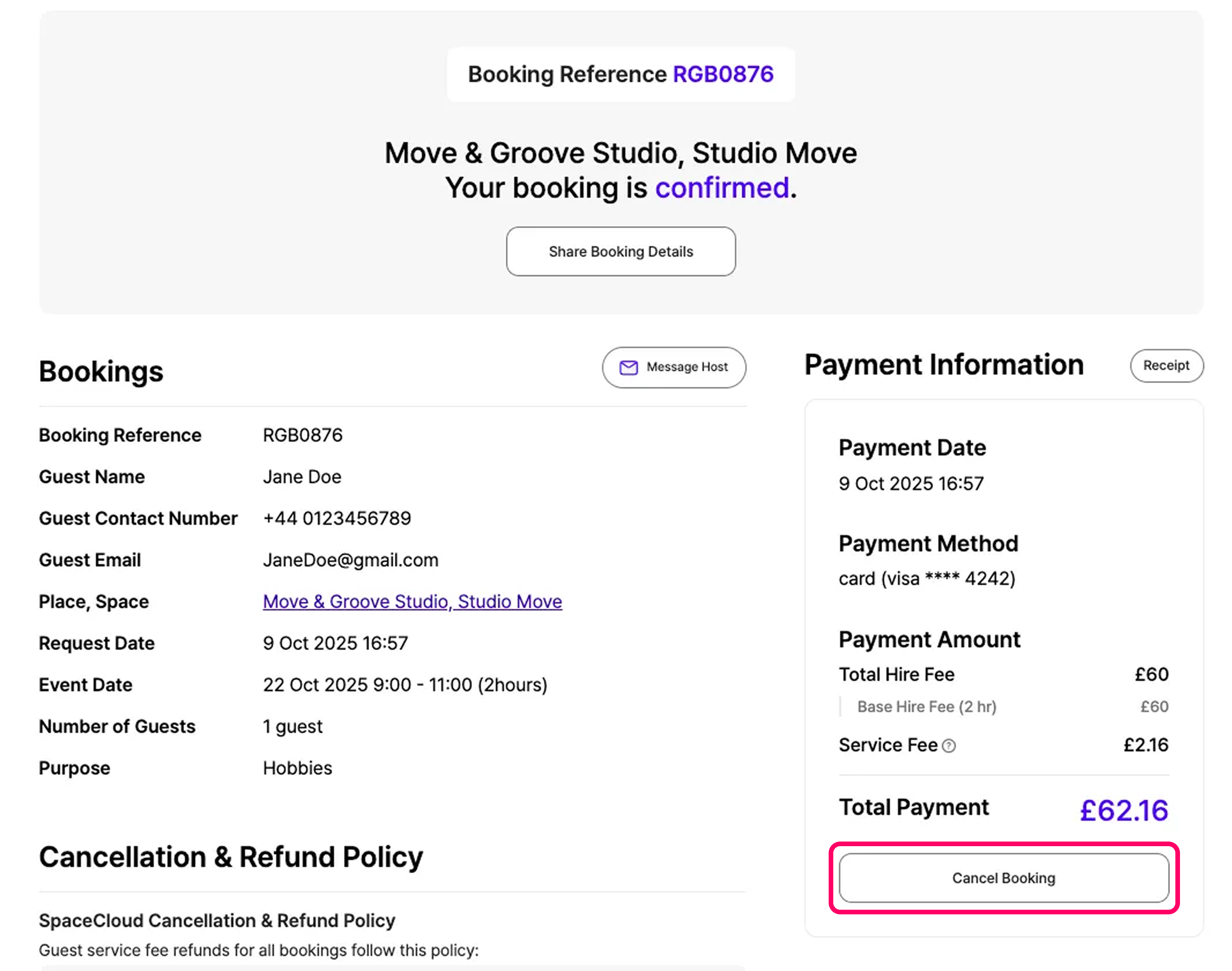Click the Hobbies purpose value
Image resolution: width=1232 pixels, height=971 pixels.
tap(297, 768)
